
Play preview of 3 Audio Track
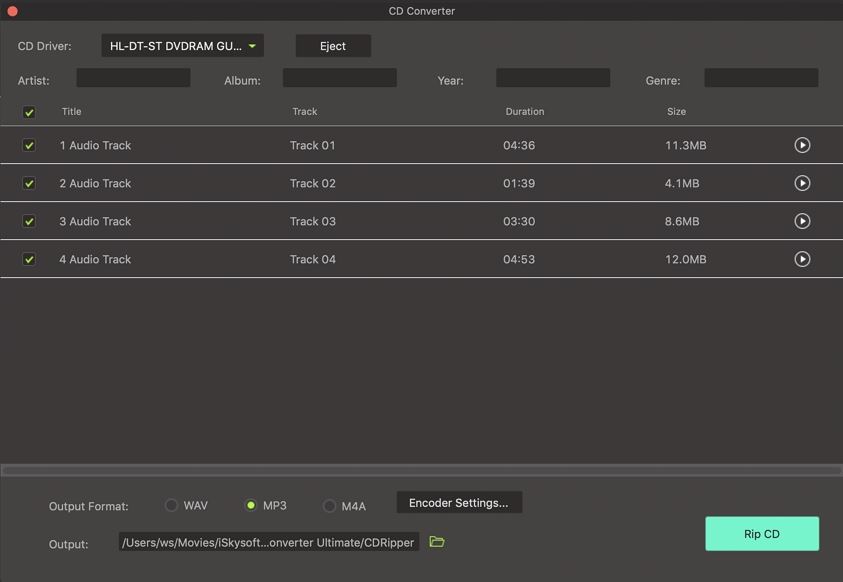click(x=802, y=221)
